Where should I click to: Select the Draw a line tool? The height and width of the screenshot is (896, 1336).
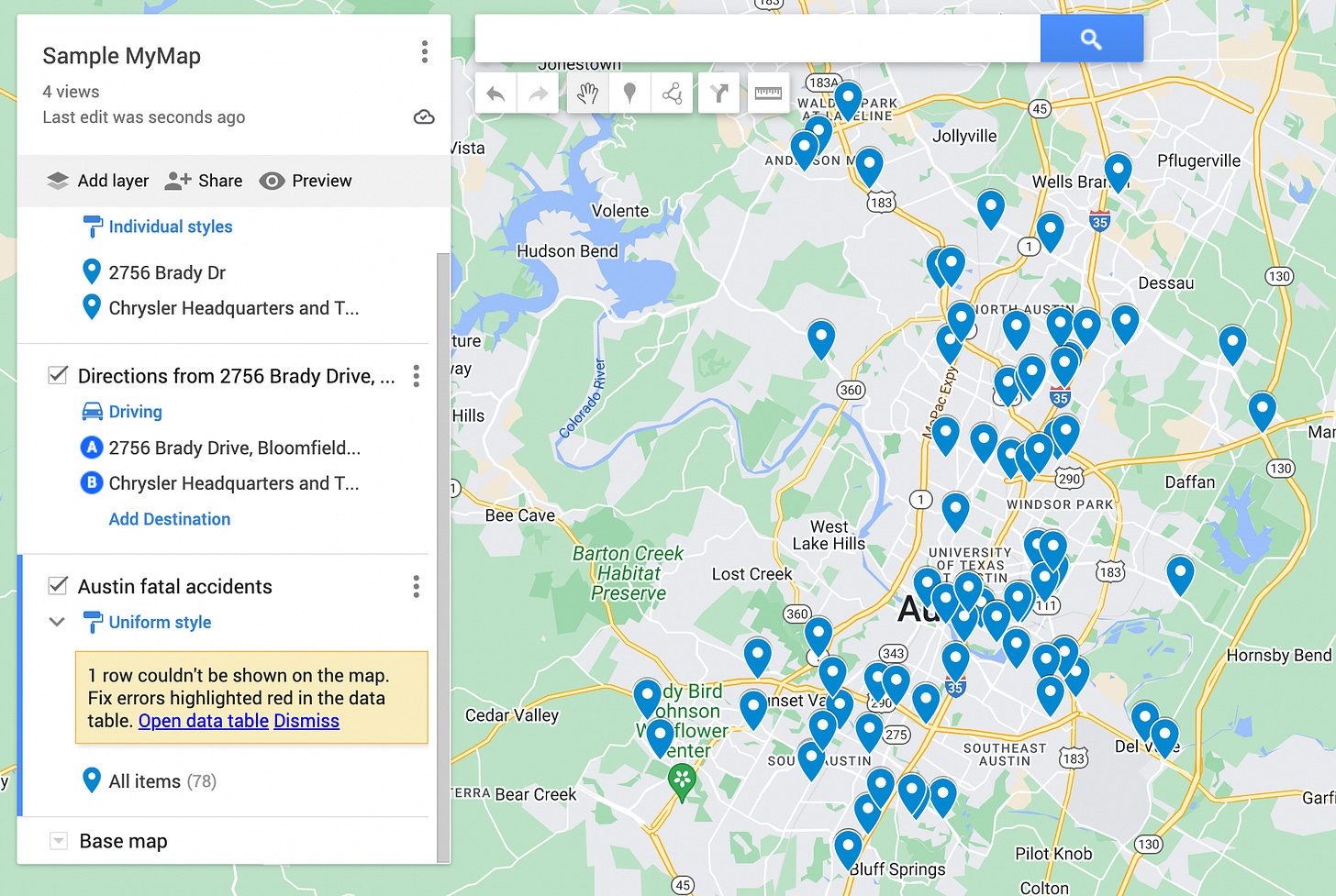coord(672,94)
